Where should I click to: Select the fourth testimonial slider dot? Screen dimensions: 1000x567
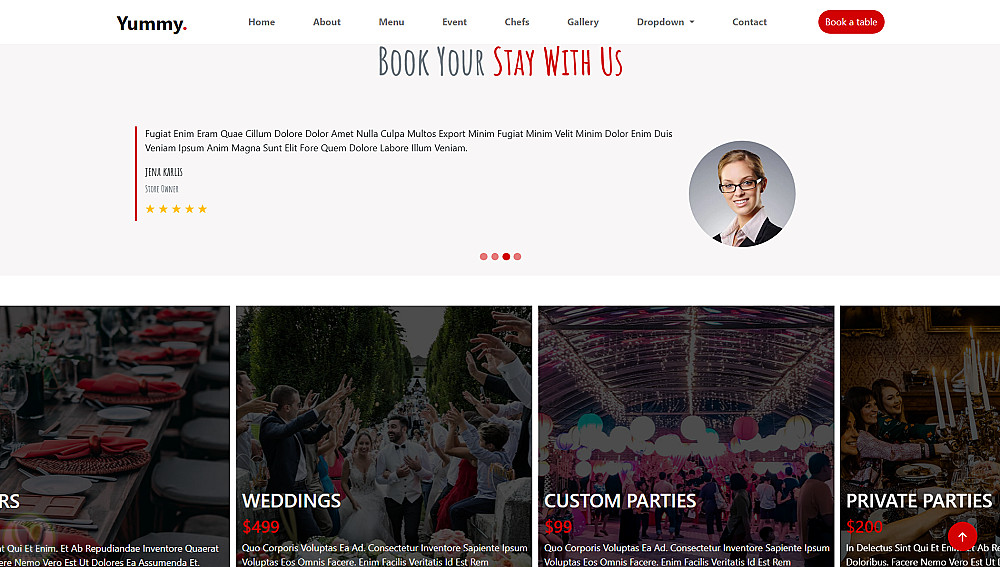517,256
